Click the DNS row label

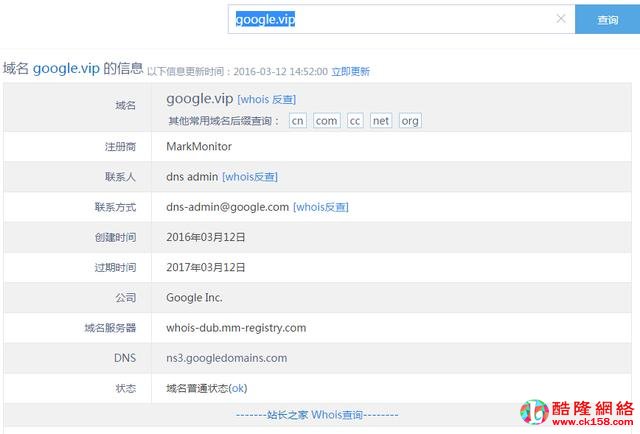click(125, 358)
